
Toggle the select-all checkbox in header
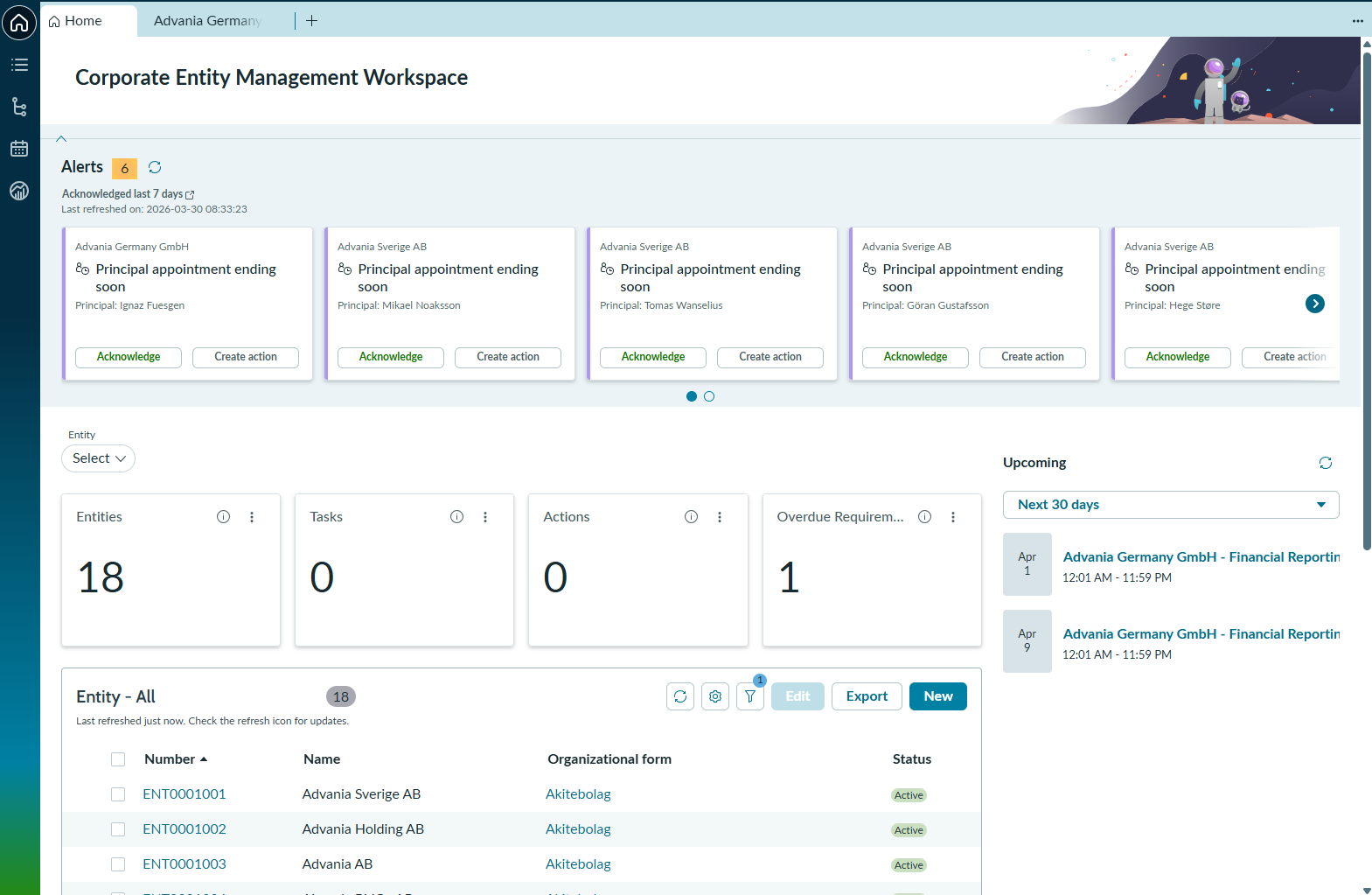point(118,759)
